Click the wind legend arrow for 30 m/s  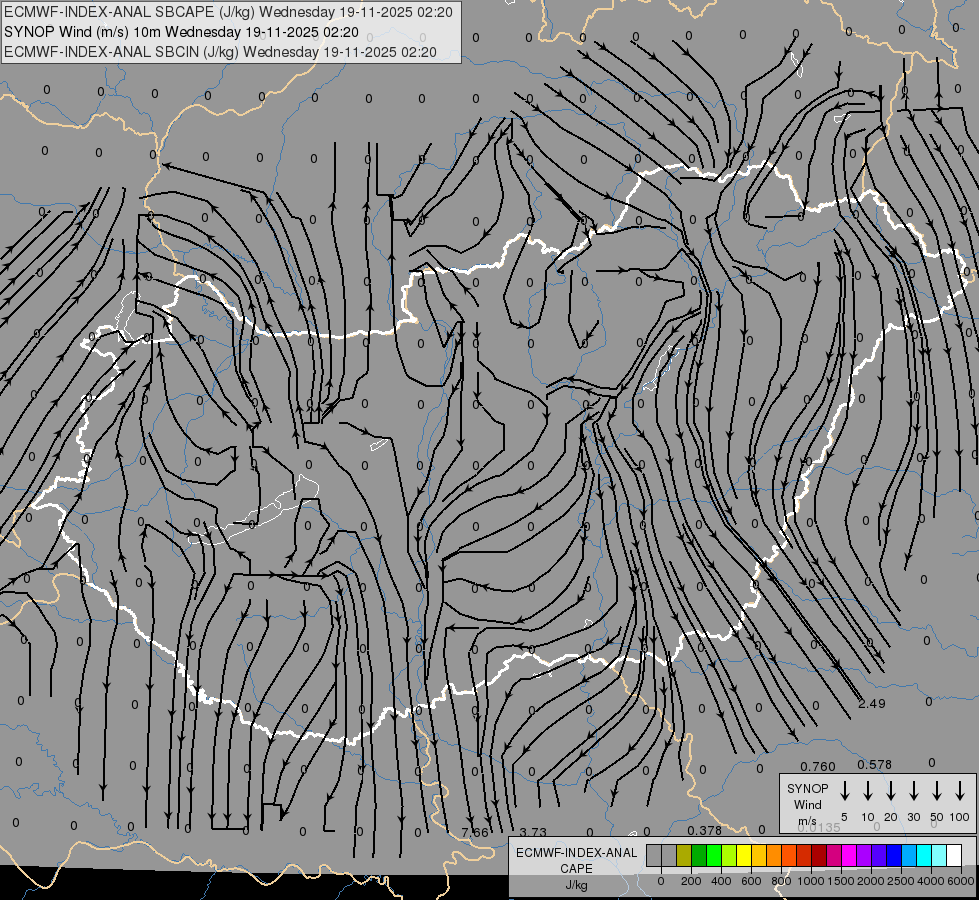(914, 791)
